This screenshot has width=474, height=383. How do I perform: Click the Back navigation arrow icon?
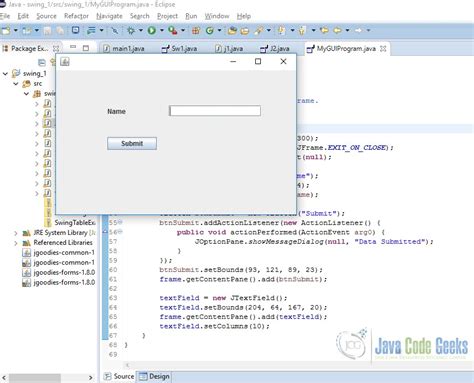click(x=337, y=31)
